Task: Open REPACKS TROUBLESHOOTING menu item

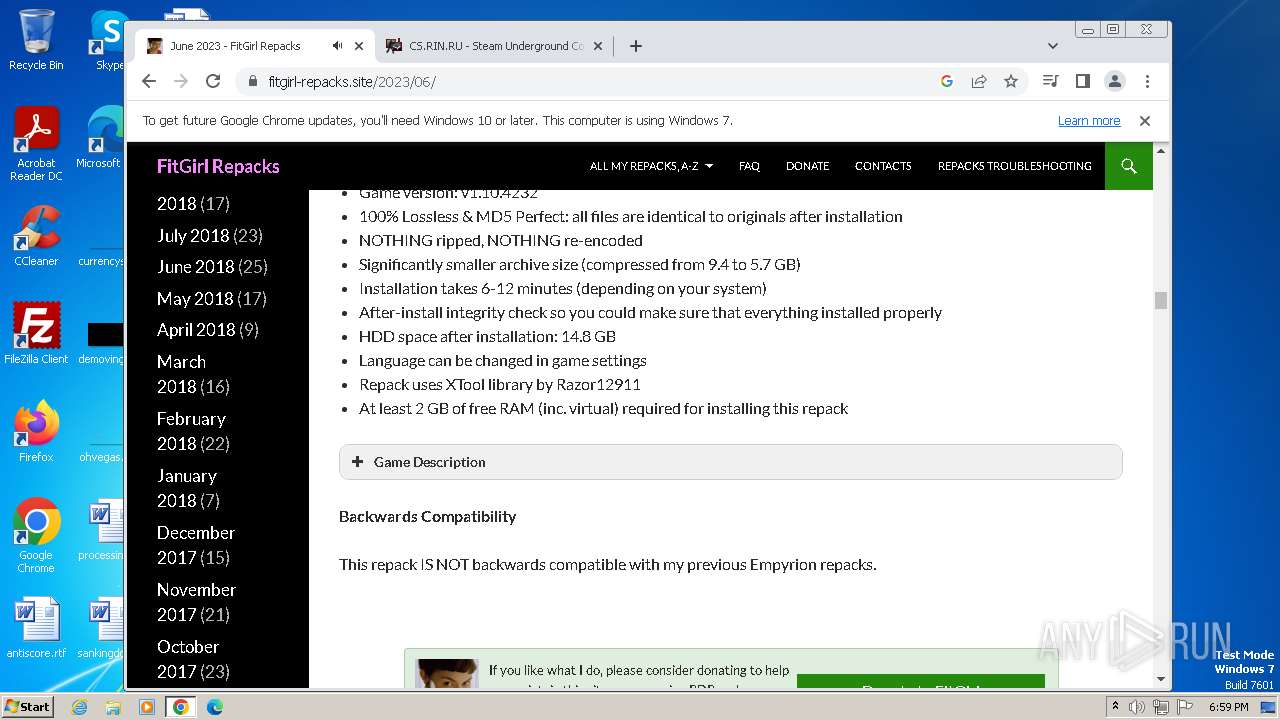Action: click(x=1014, y=166)
